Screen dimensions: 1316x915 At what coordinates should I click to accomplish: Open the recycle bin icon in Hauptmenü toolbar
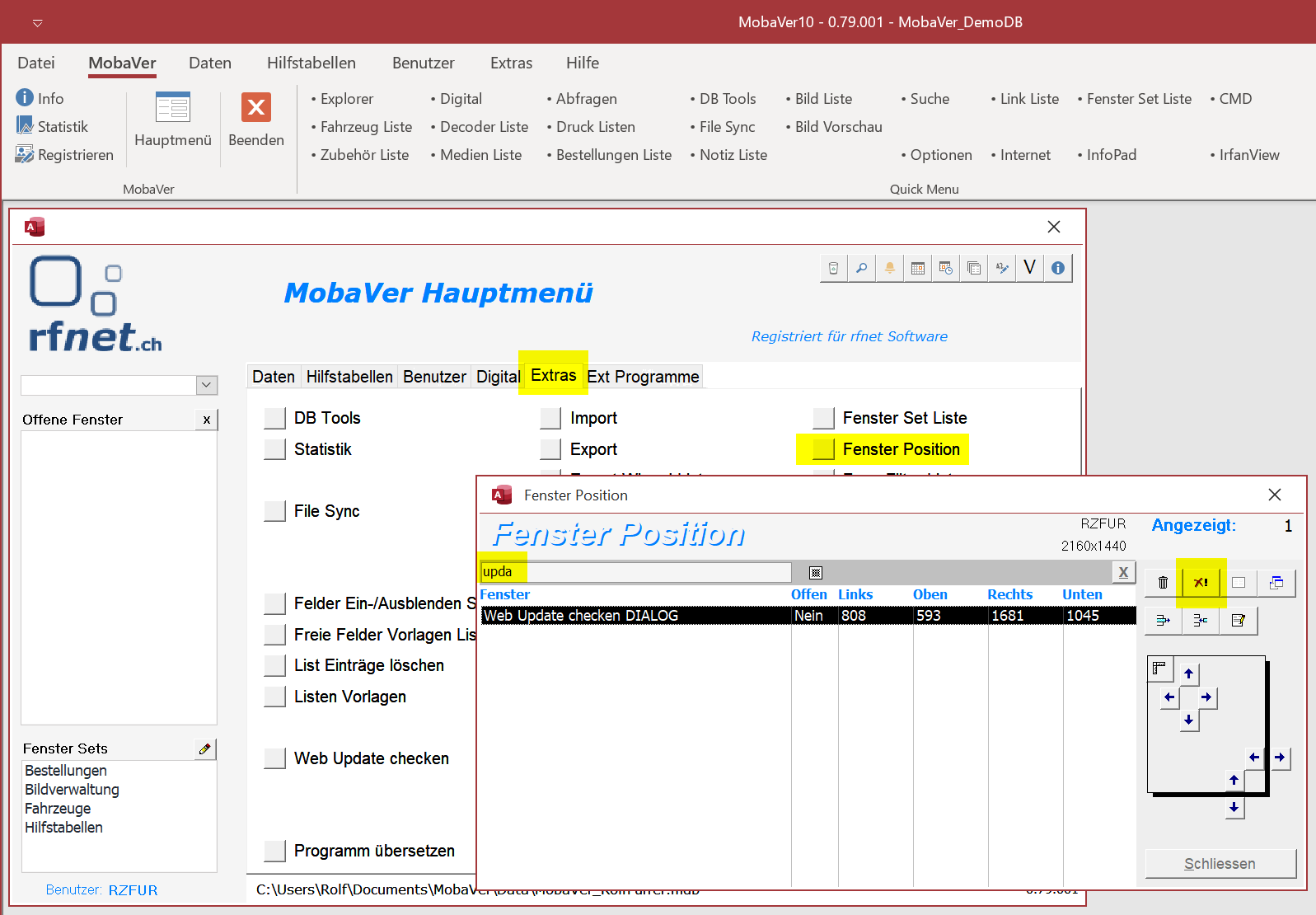coord(833,268)
